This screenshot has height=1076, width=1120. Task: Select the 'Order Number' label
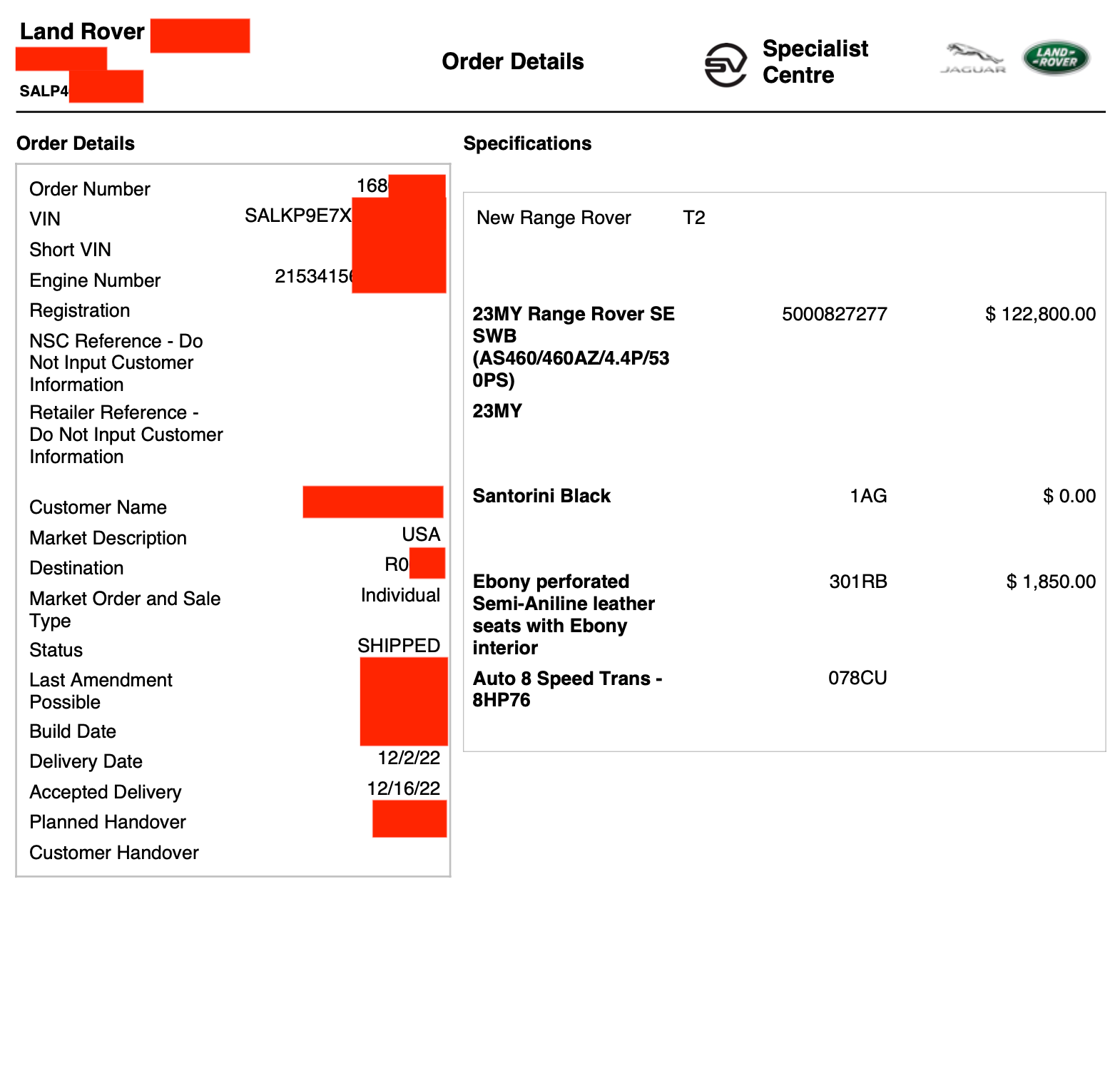click(x=90, y=189)
